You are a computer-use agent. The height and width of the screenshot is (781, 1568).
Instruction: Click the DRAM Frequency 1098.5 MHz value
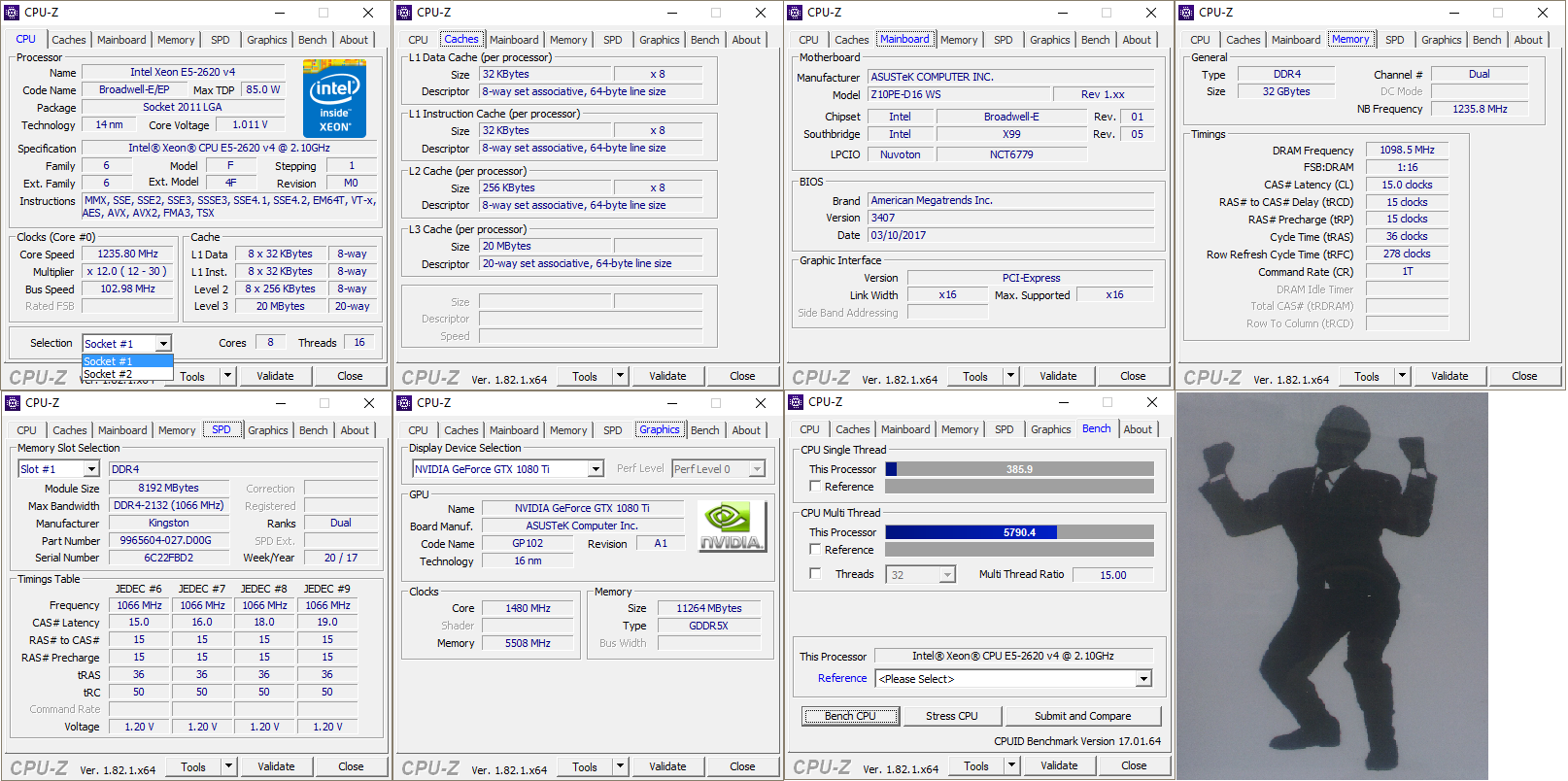(x=1408, y=151)
